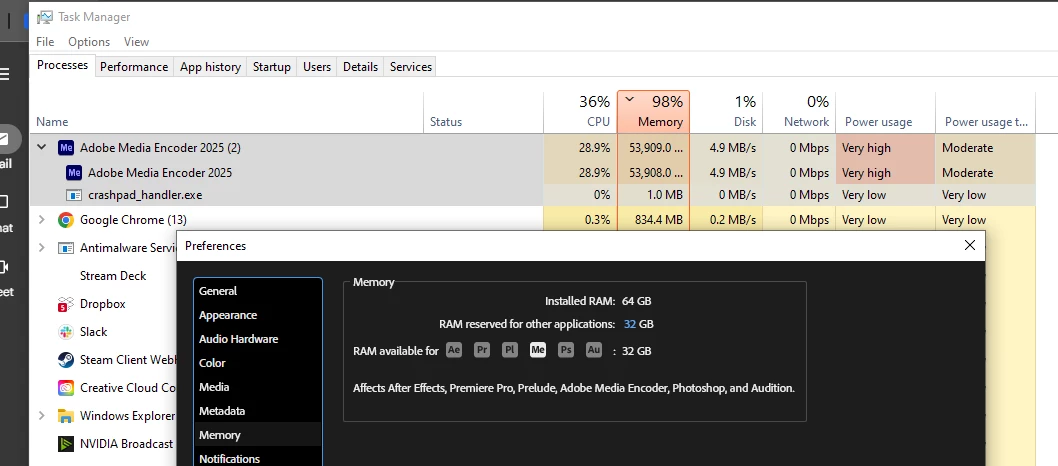Switch to the Performance tab

(134, 67)
